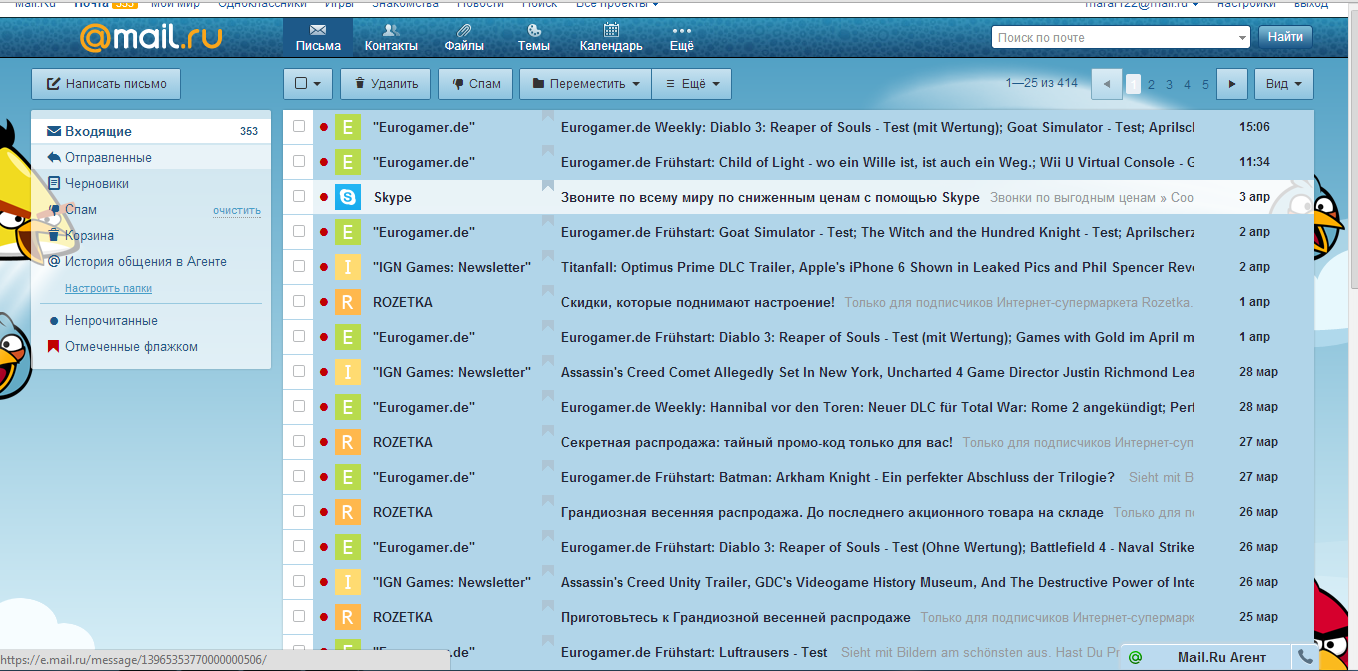
Task: Click R avatar of ROZETKA Скидки email
Action: tap(348, 302)
